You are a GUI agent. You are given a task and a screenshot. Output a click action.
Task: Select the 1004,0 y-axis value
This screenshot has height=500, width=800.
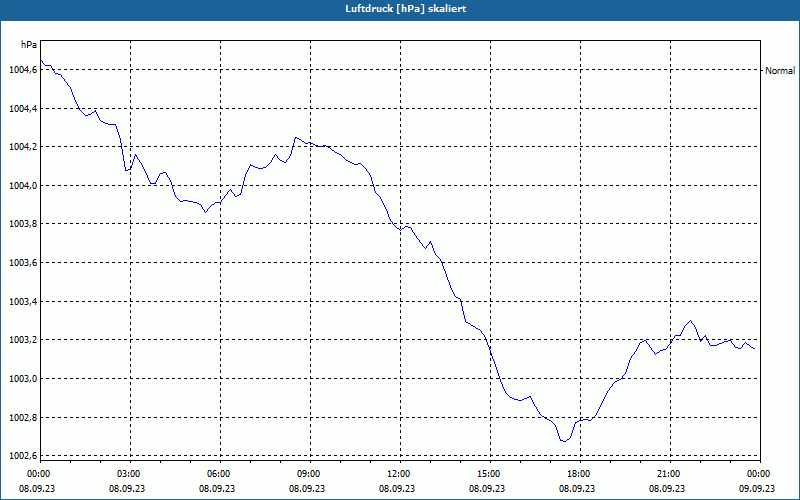point(23,186)
